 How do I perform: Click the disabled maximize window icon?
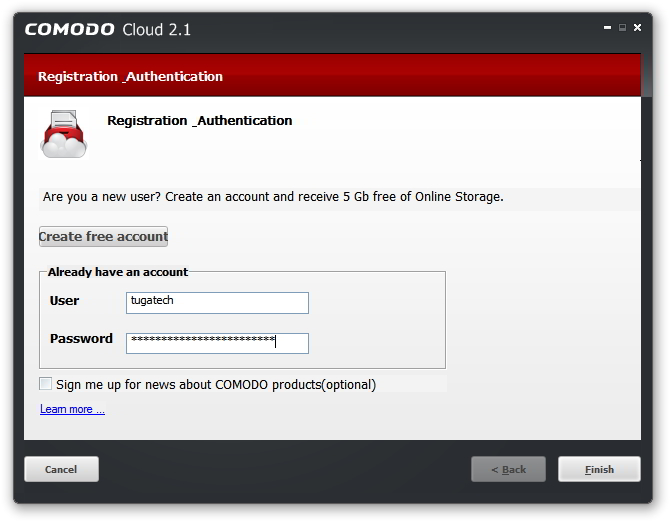pyautogui.click(x=623, y=28)
